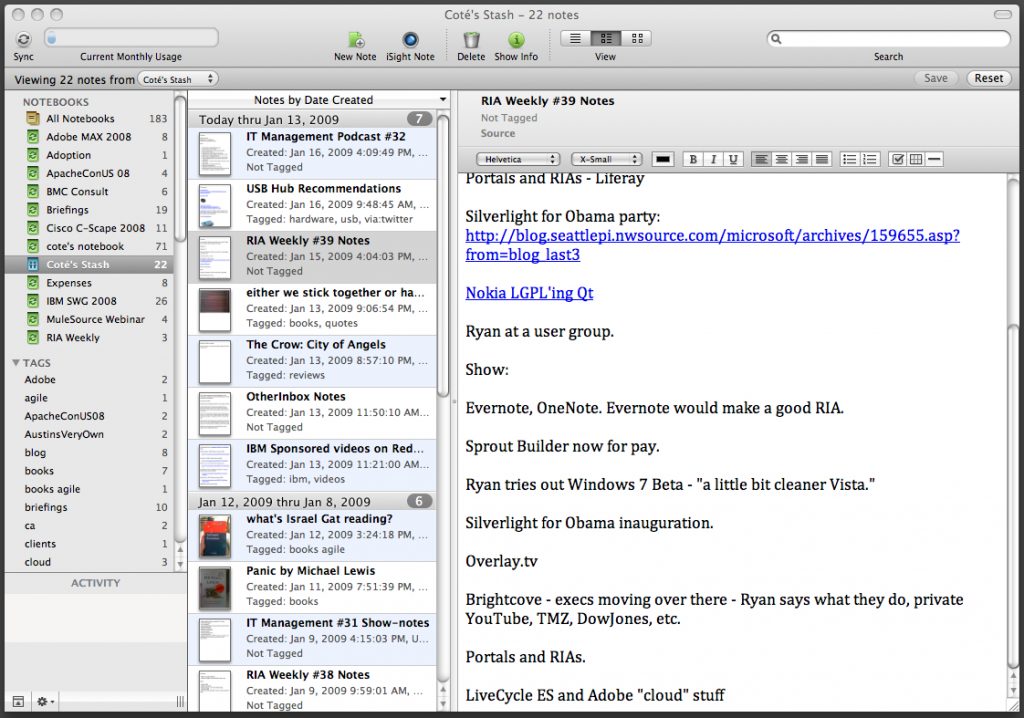This screenshot has height=718, width=1024.
Task: Select IBM Sponsored videos note
Action: click(312, 465)
